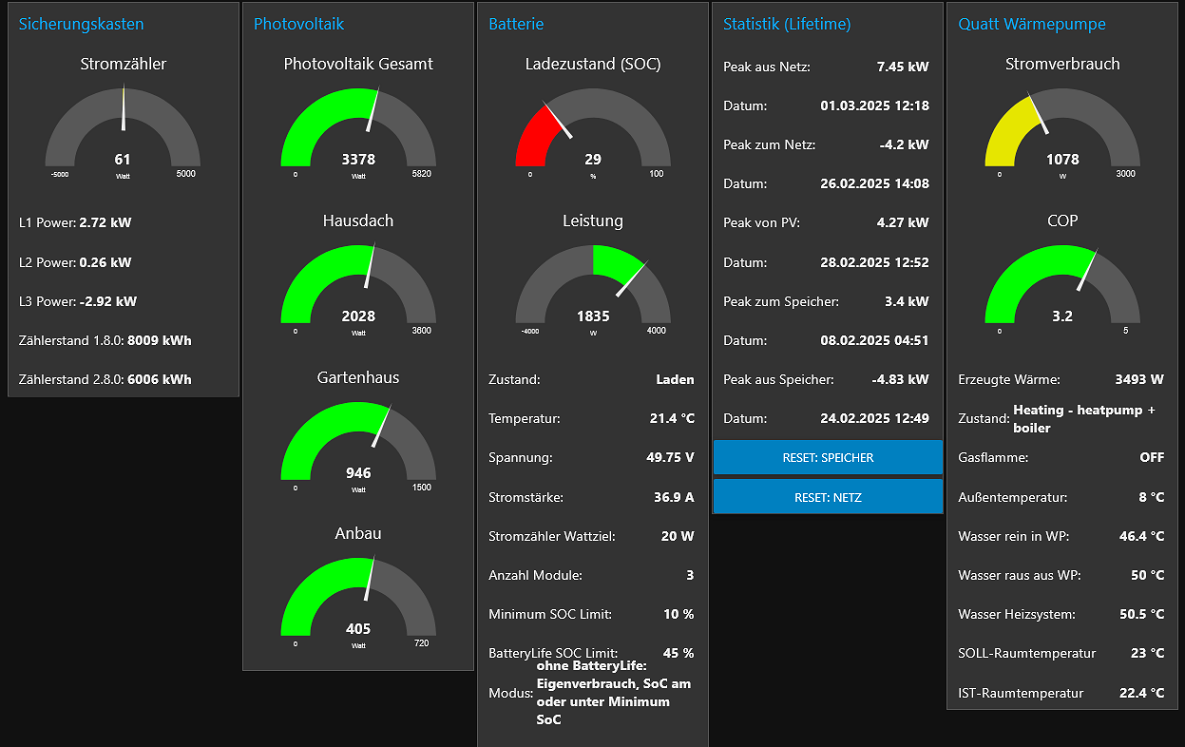
Task: Select the Quatt Wärmepumpe panel title
Action: 1032,23
